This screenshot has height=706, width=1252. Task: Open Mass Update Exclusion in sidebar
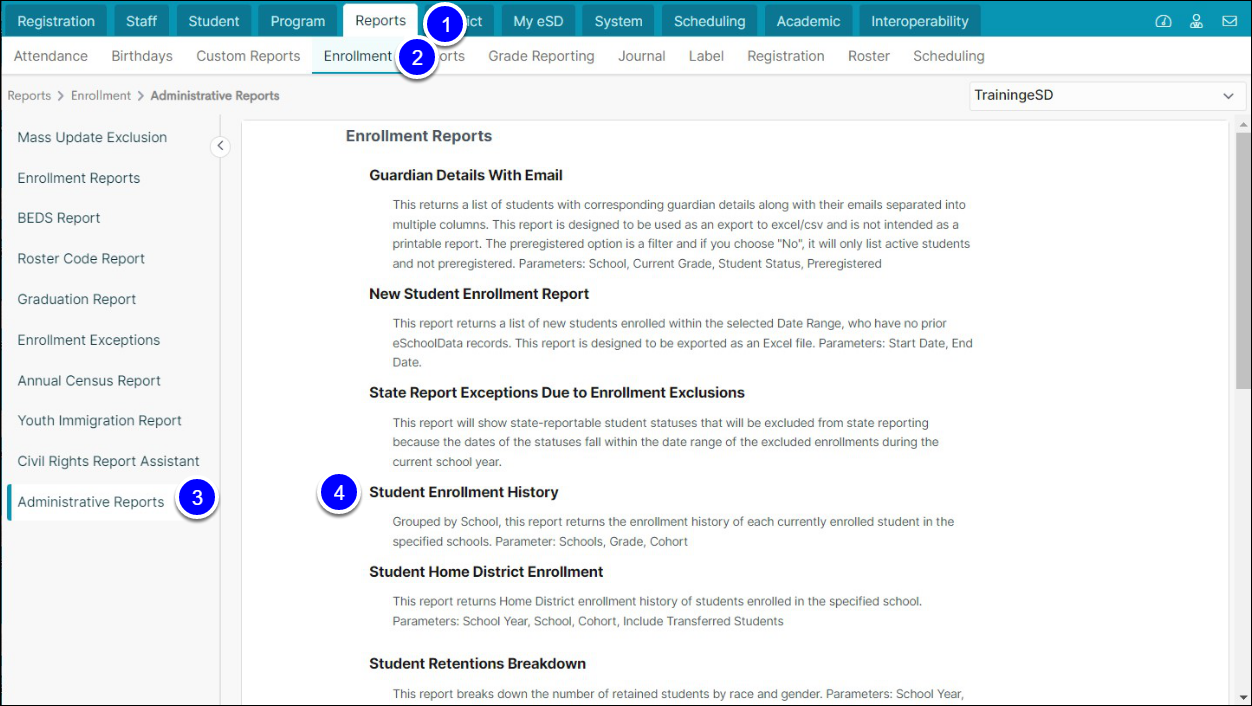pyautogui.click(x=92, y=137)
